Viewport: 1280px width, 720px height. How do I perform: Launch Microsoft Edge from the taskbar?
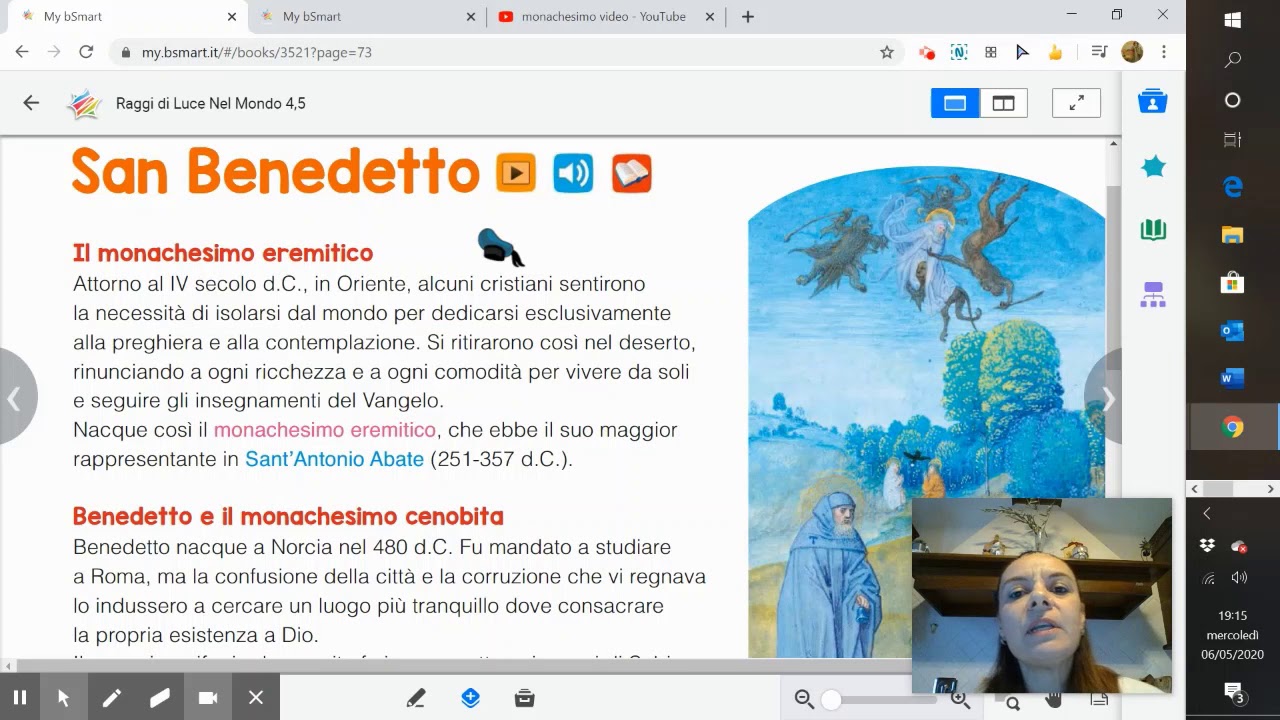click(x=1233, y=187)
